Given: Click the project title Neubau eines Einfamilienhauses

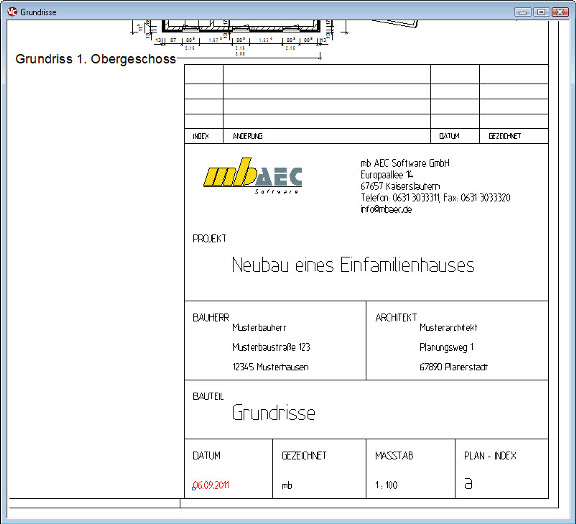Looking at the screenshot, I should point(353,265).
